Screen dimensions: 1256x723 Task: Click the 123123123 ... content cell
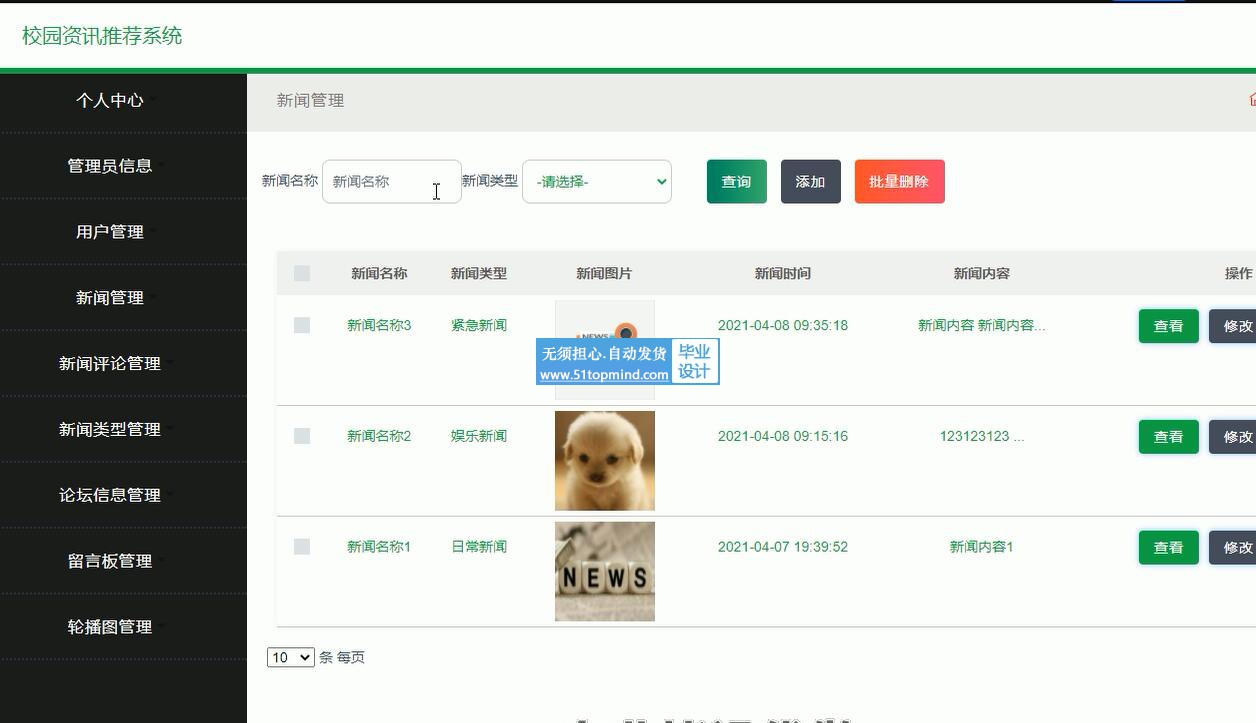coord(982,436)
